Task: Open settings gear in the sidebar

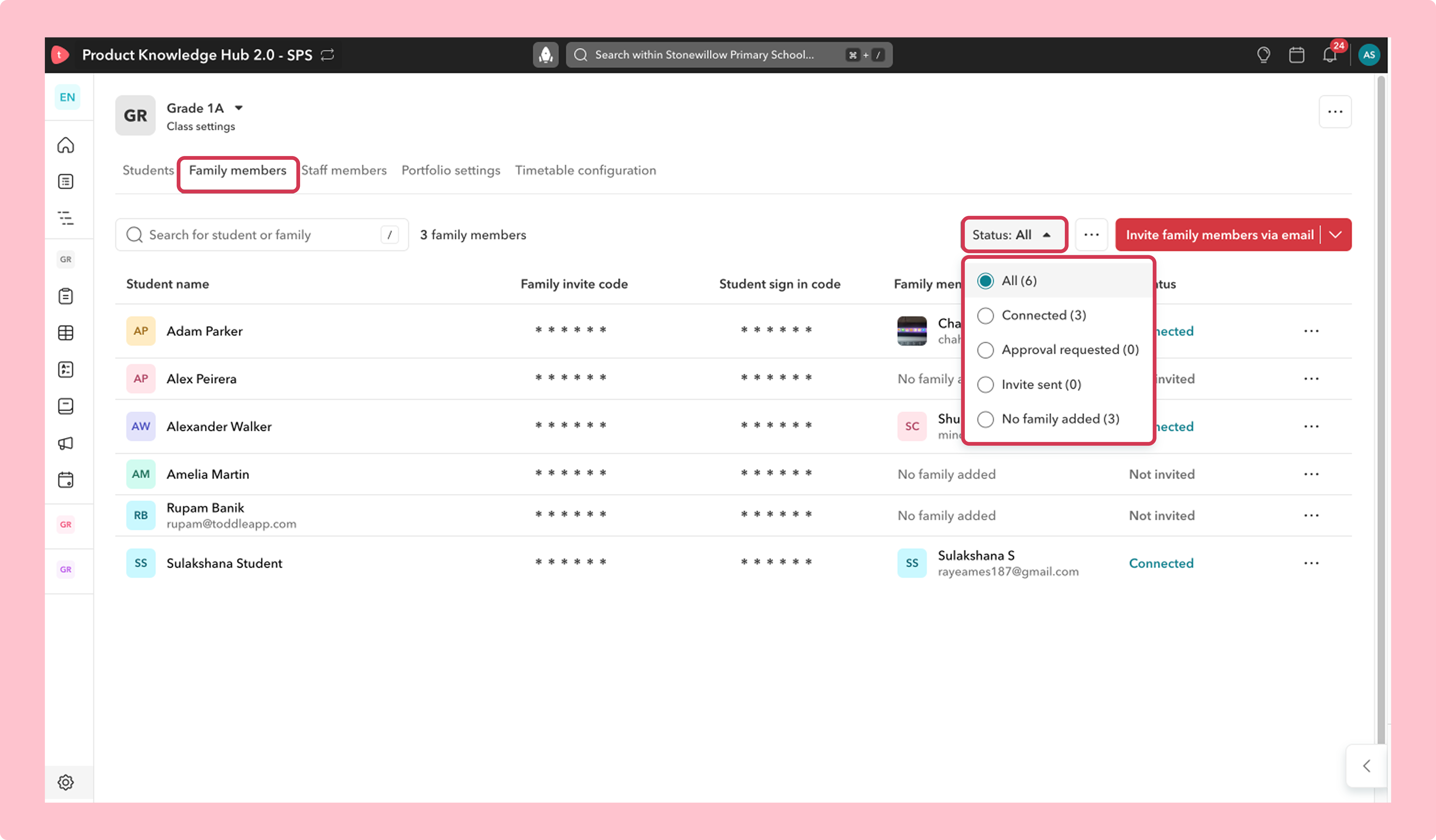Action: click(65, 783)
